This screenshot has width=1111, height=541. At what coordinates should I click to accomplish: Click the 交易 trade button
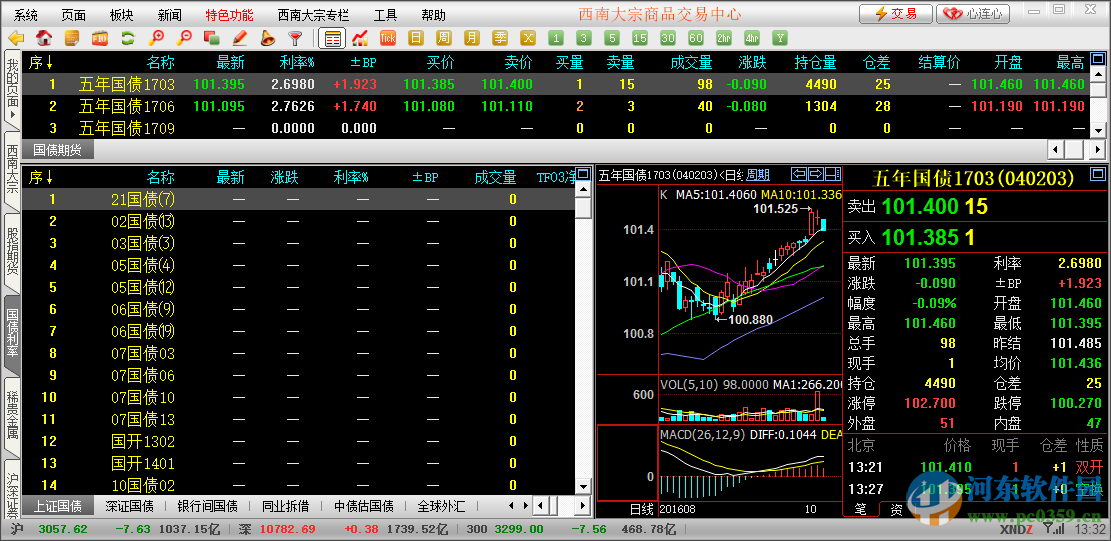[x=896, y=13]
